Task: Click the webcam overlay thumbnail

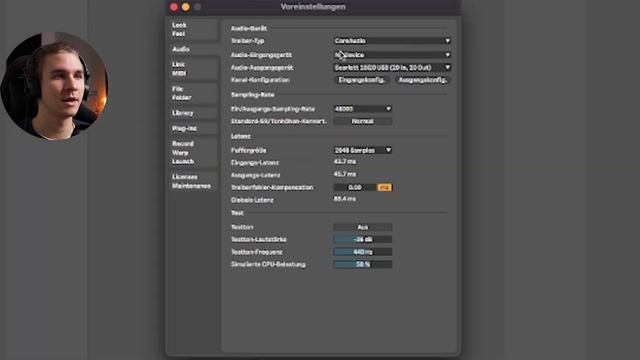Action: coord(54,86)
